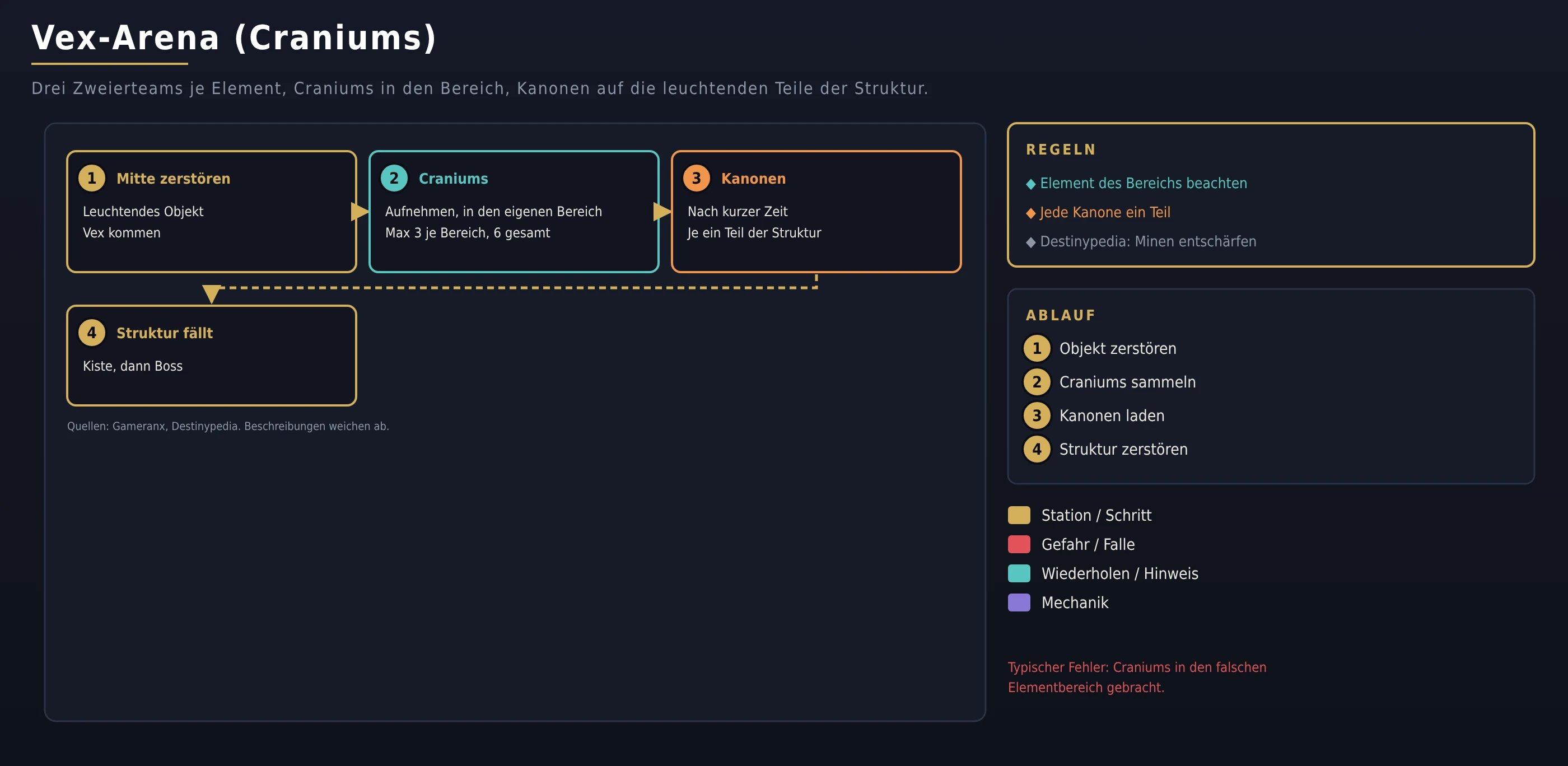This screenshot has width=1568, height=766.
Task: Click the teal Wiederholen / Hinweis swatch
Action: [1019, 574]
